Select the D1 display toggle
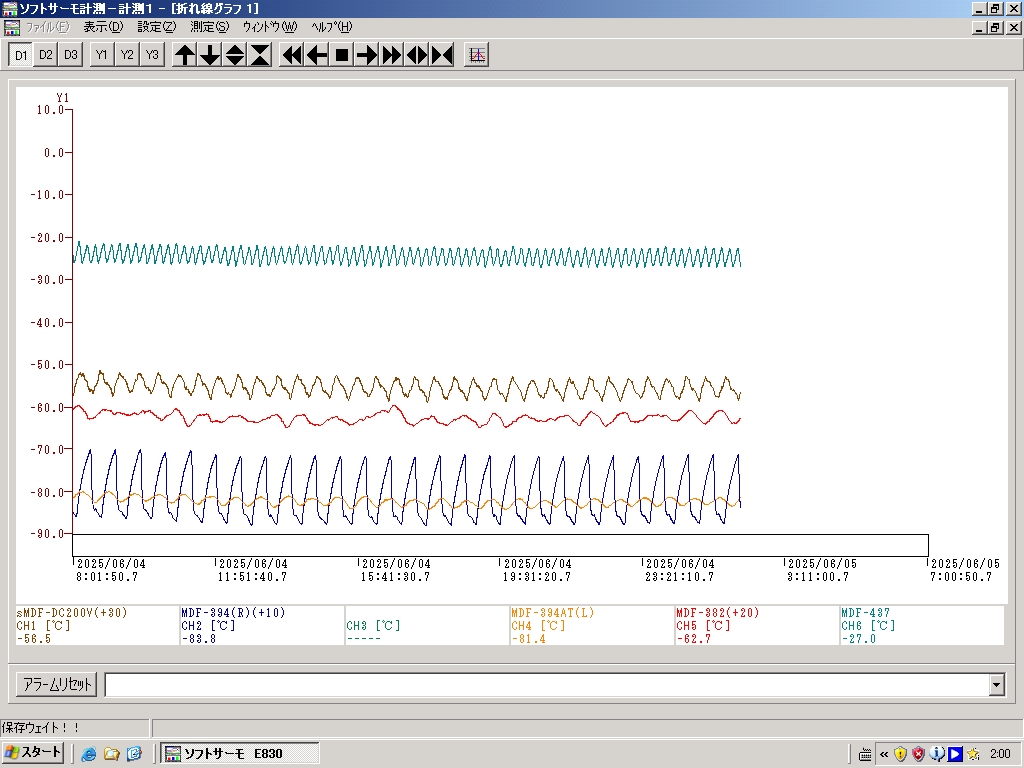This screenshot has width=1024, height=768. 21,55
